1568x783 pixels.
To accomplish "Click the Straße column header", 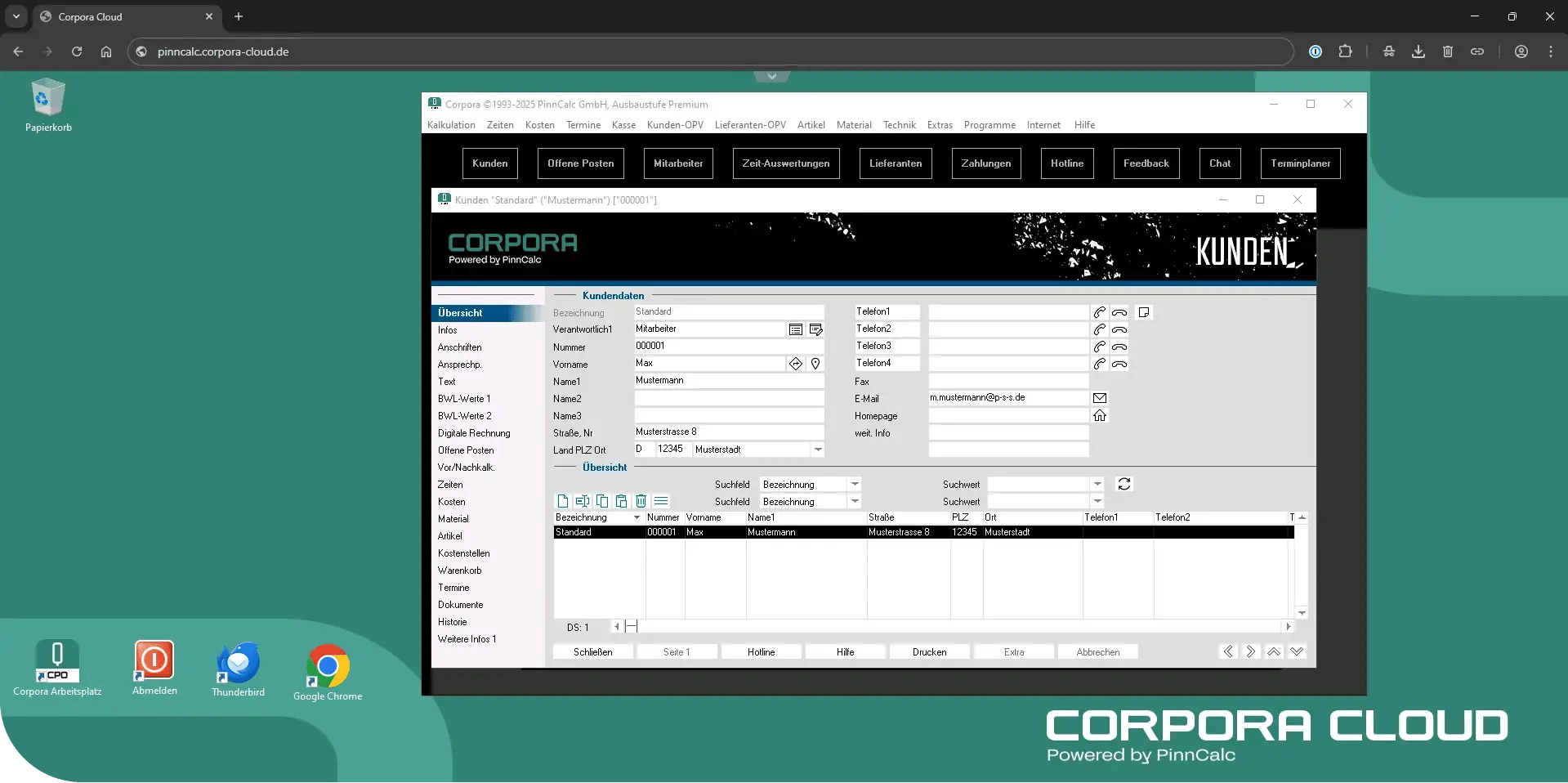I will coord(909,517).
